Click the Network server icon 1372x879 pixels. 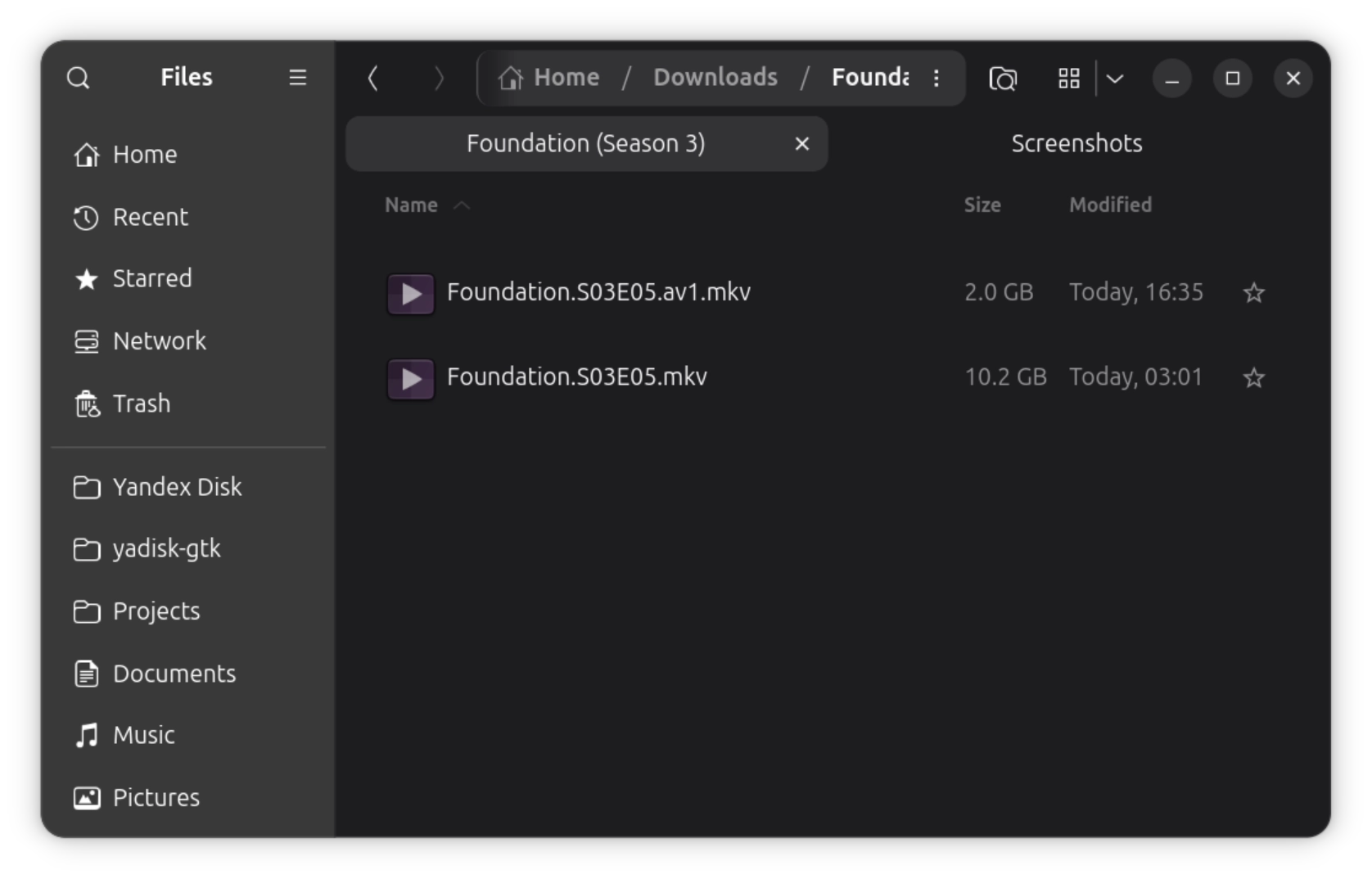click(87, 341)
